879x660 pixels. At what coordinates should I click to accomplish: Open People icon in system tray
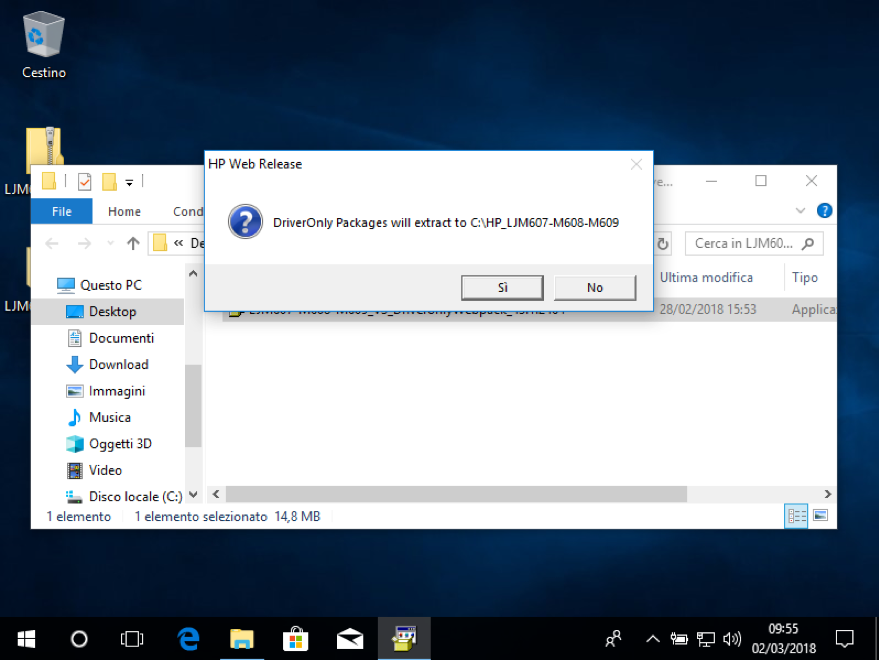click(x=613, y=639)
